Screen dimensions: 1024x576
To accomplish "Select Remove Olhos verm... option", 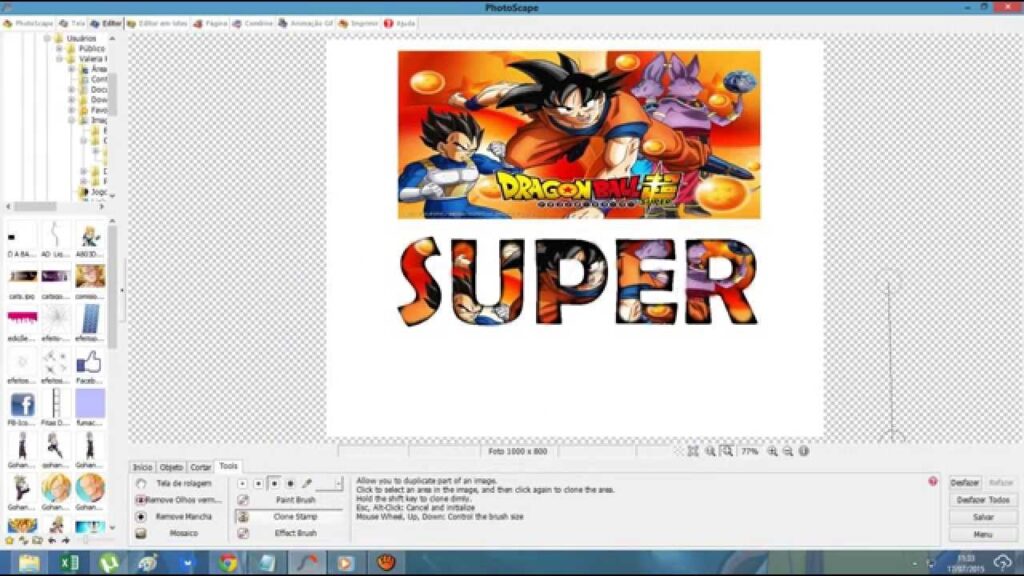I will coord(178,500).
